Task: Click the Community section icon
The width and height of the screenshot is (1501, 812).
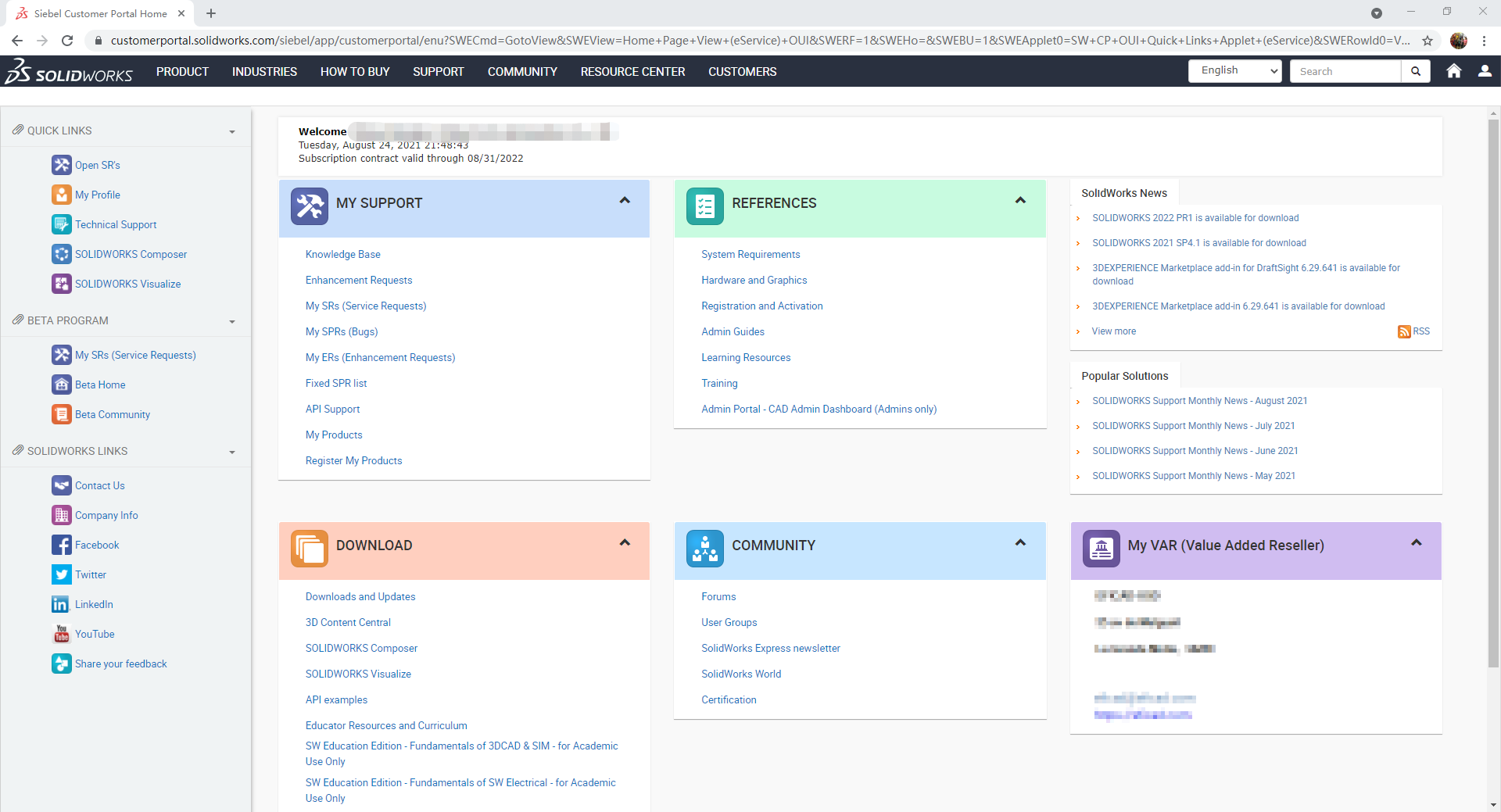Action: [705, 549]
